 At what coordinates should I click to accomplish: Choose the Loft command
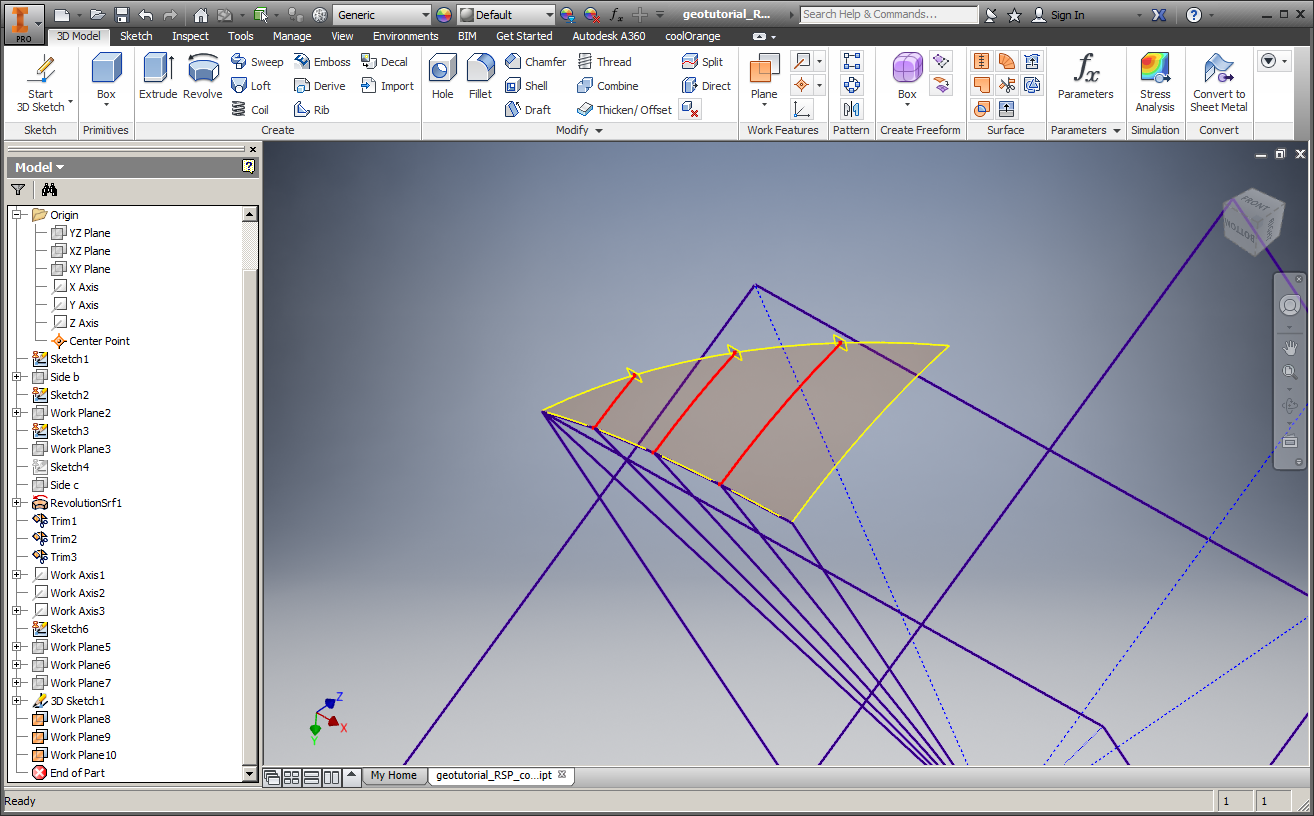(251, 86)
